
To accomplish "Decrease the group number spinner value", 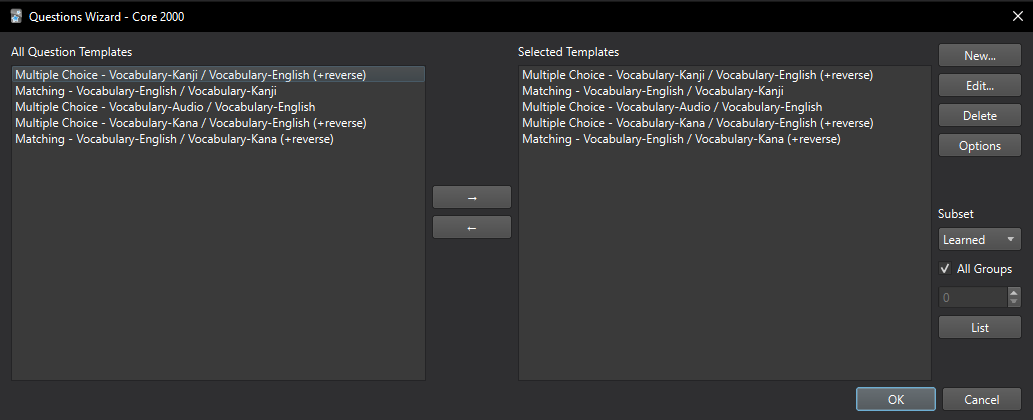I will click(x=1014, y=302).
